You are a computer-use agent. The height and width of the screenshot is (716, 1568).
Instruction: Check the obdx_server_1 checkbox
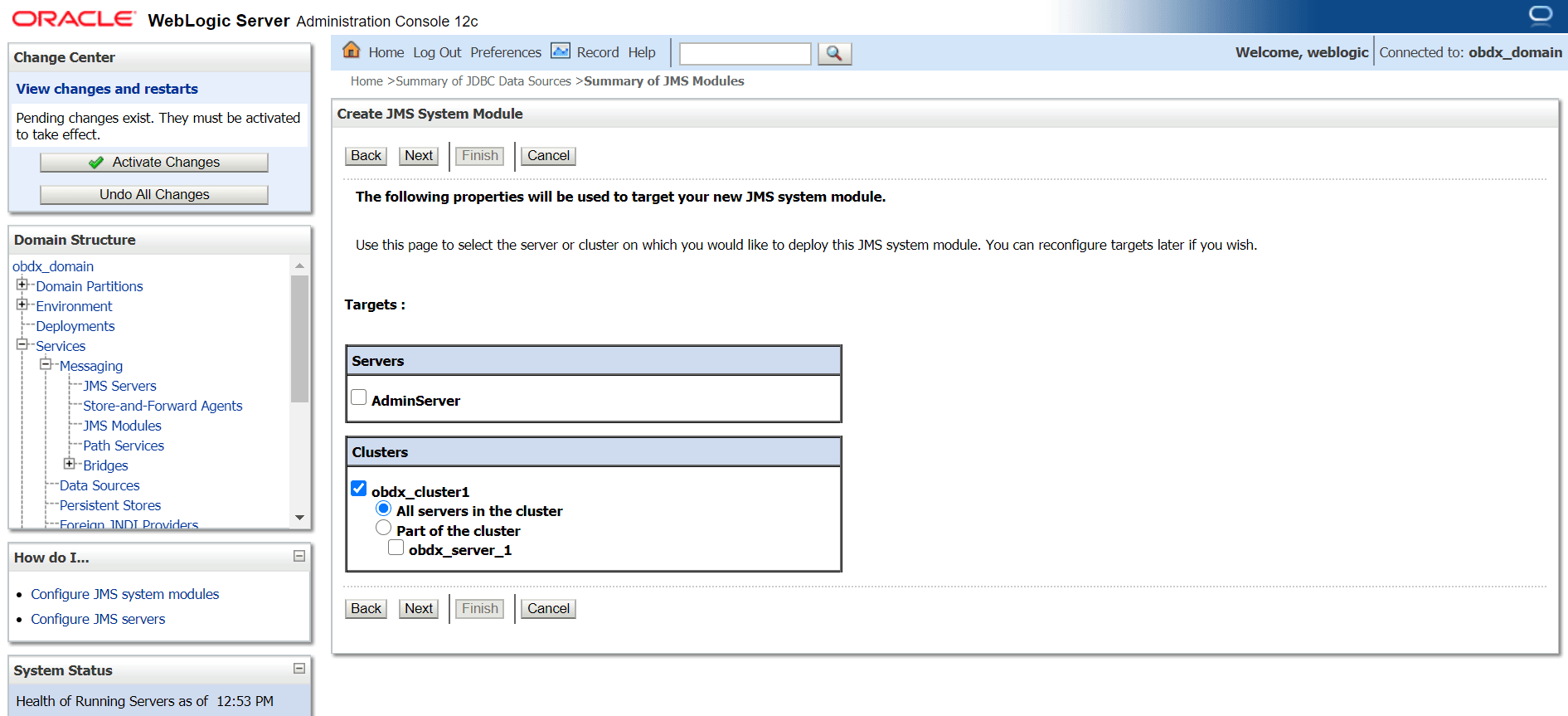tap(396, 548)
